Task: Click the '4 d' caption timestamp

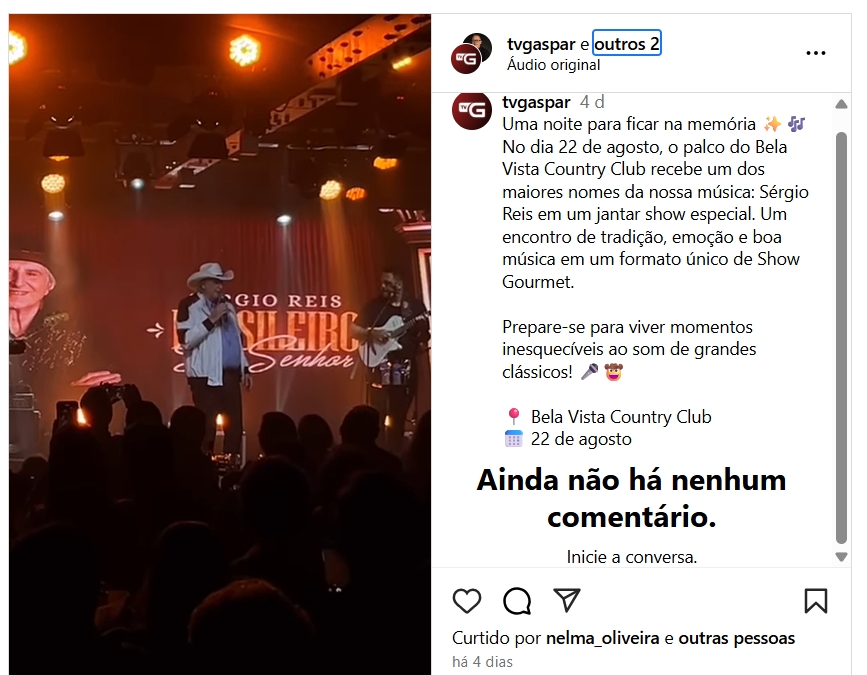Action: (592, 102)
